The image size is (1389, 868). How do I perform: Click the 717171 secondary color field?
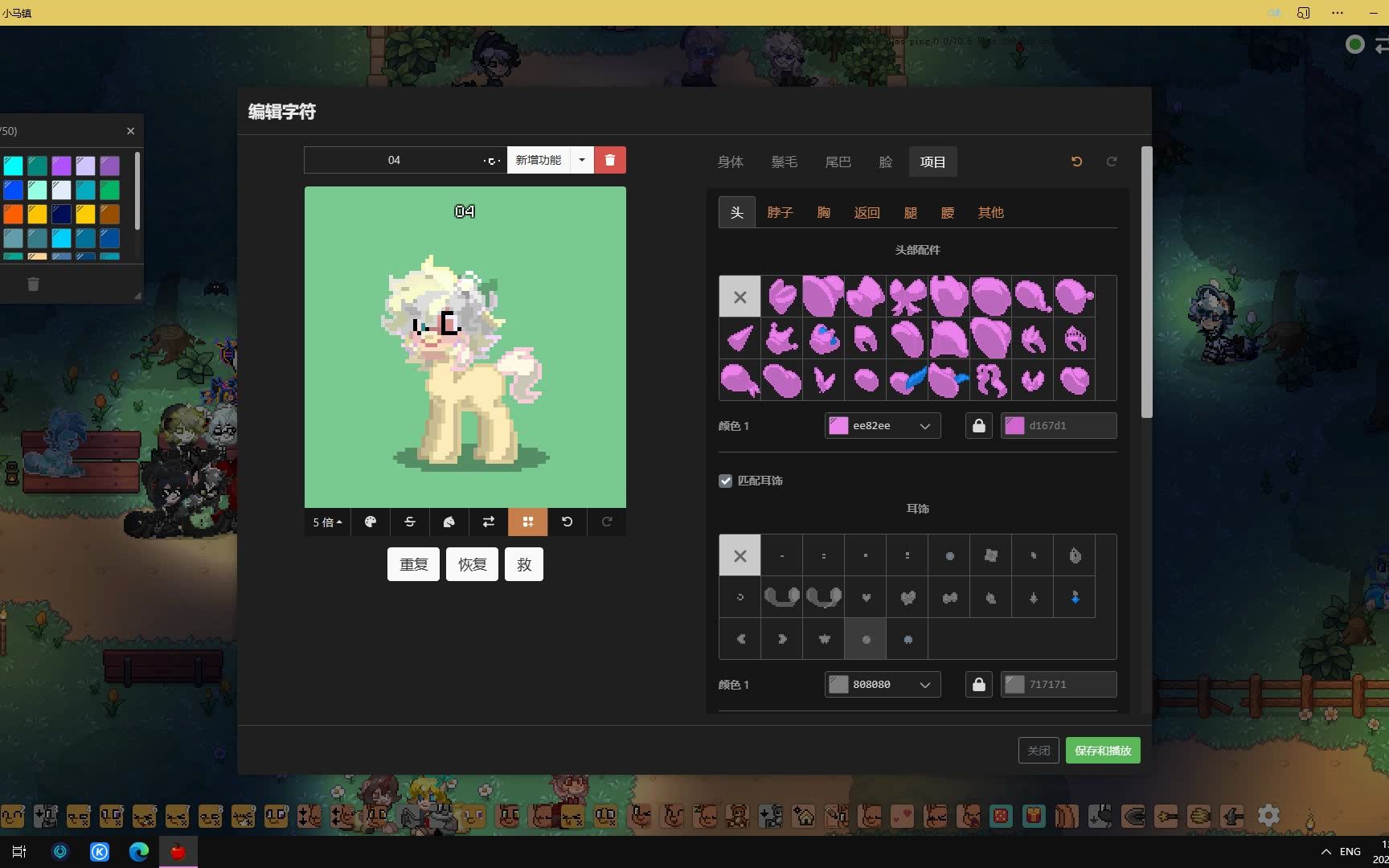1059,685
